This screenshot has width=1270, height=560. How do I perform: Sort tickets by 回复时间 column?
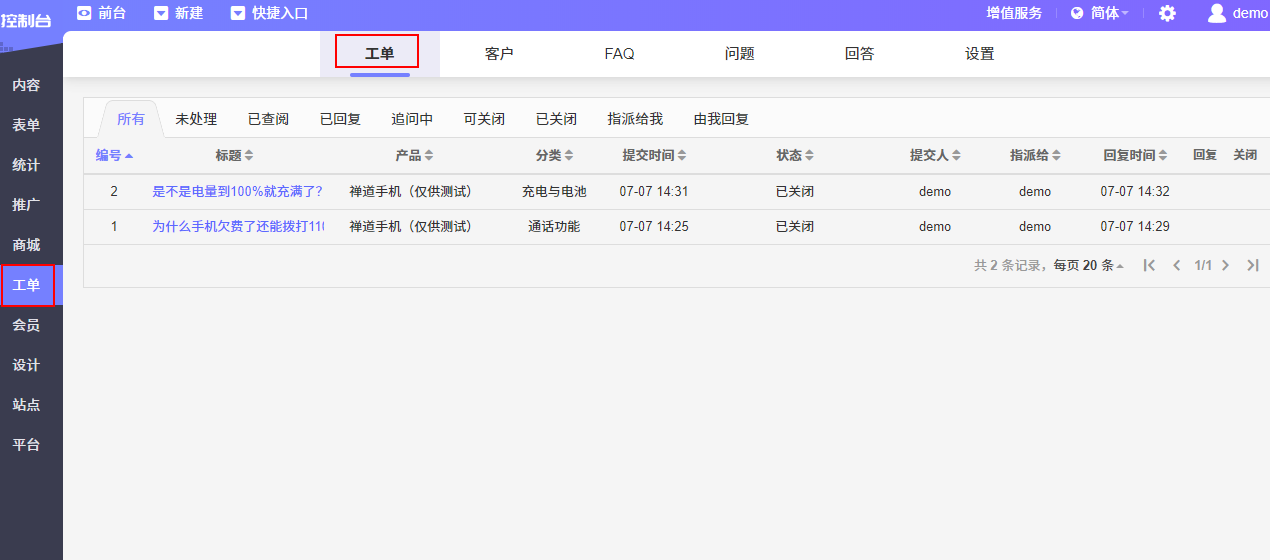(x=1135, y=155)
